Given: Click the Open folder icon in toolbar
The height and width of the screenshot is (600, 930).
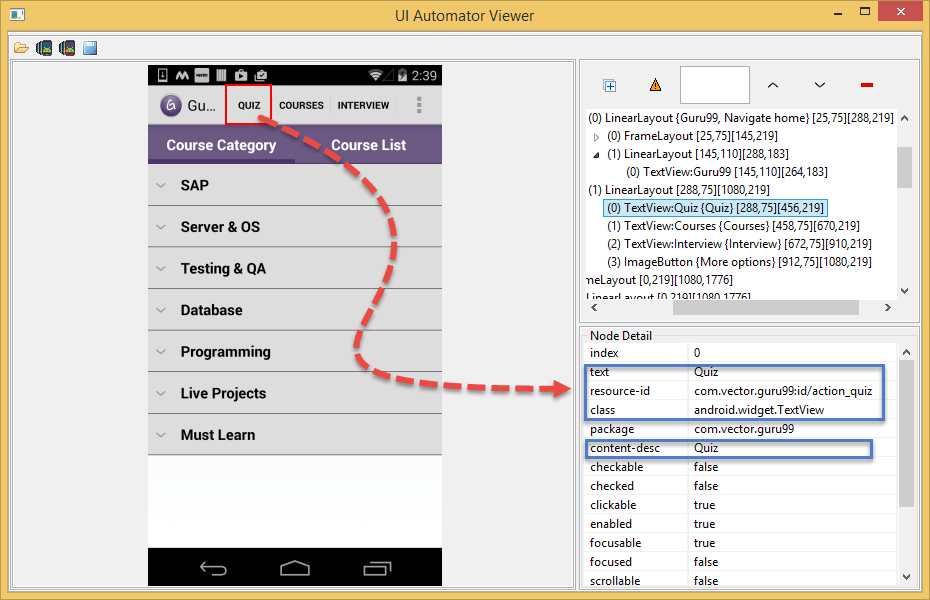Looking at the screenshot, I should click(21, 48).
